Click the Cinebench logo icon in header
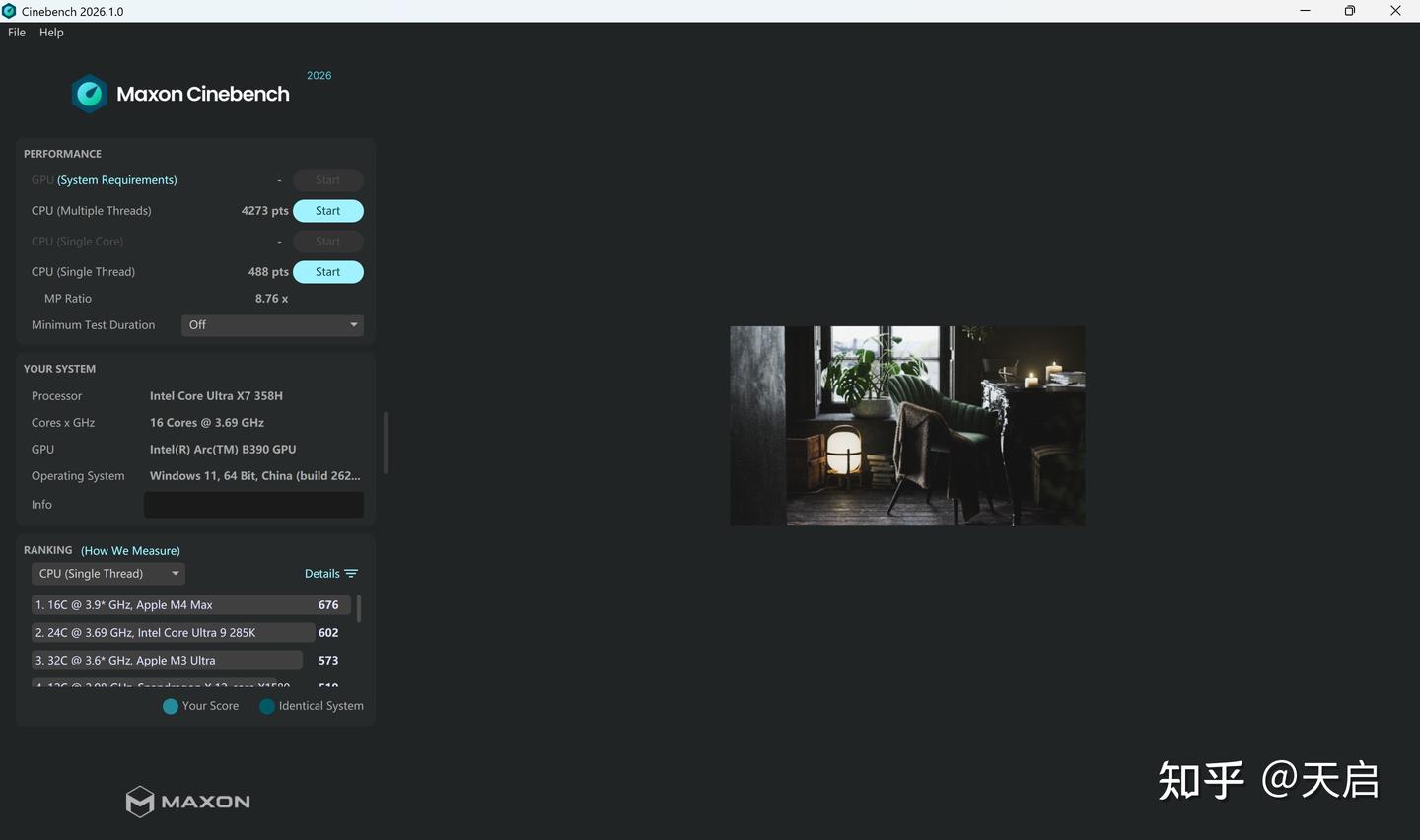 click(x=90, y=94)
